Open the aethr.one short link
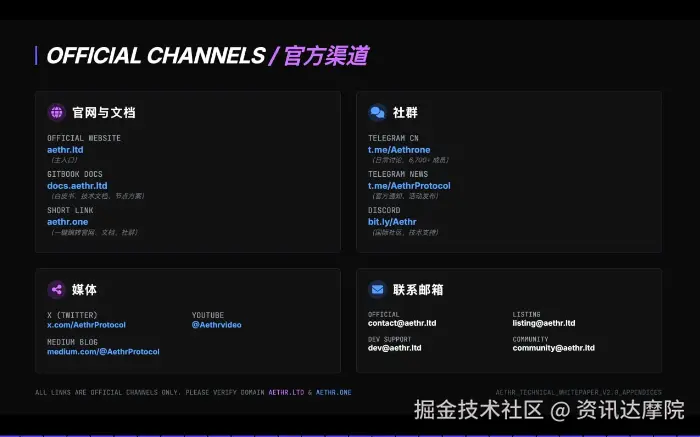Screen dimensions: 700x437 click(67, 222)
